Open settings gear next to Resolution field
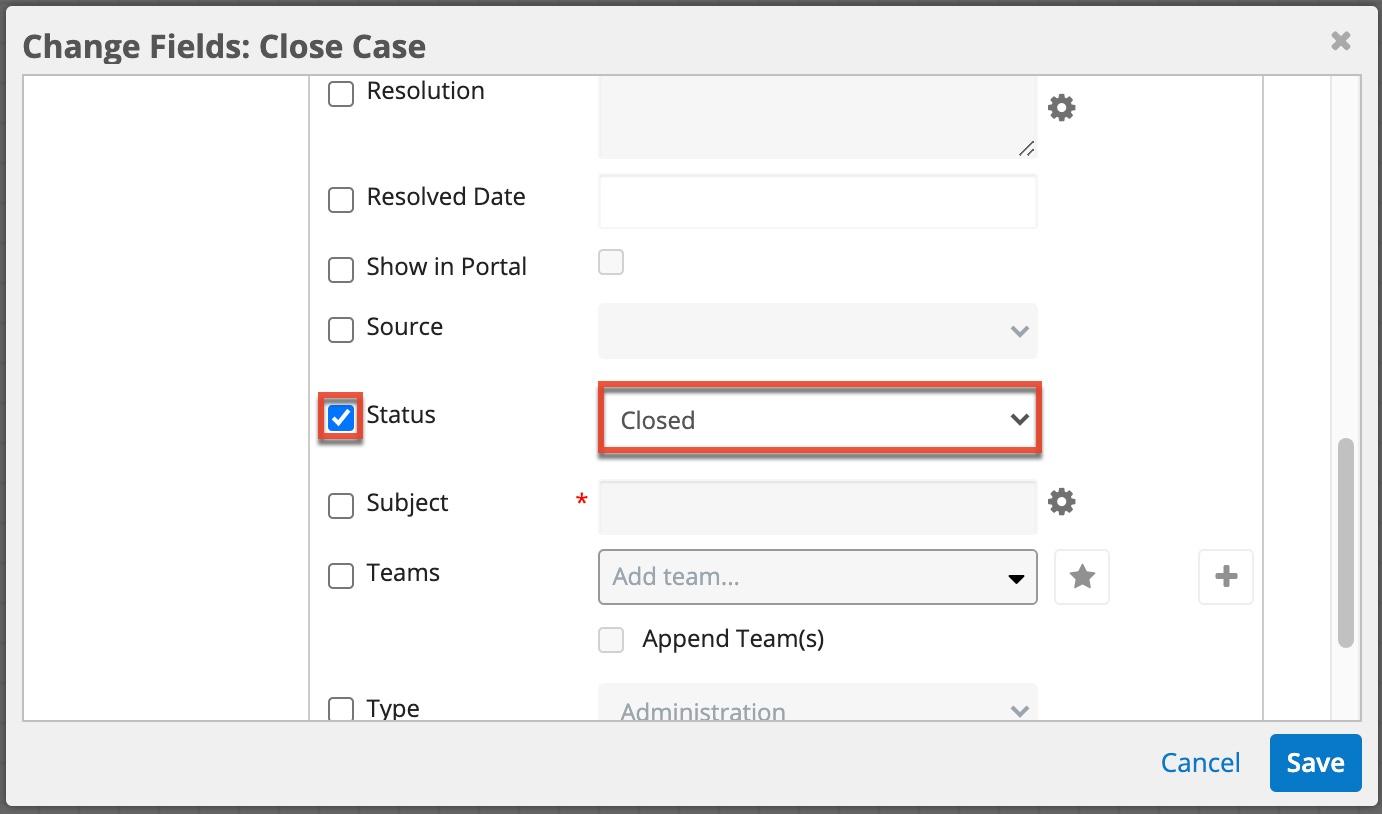Image resolution: width=1382 pixels, height=814 pixels. click(x=1061, y=107)
